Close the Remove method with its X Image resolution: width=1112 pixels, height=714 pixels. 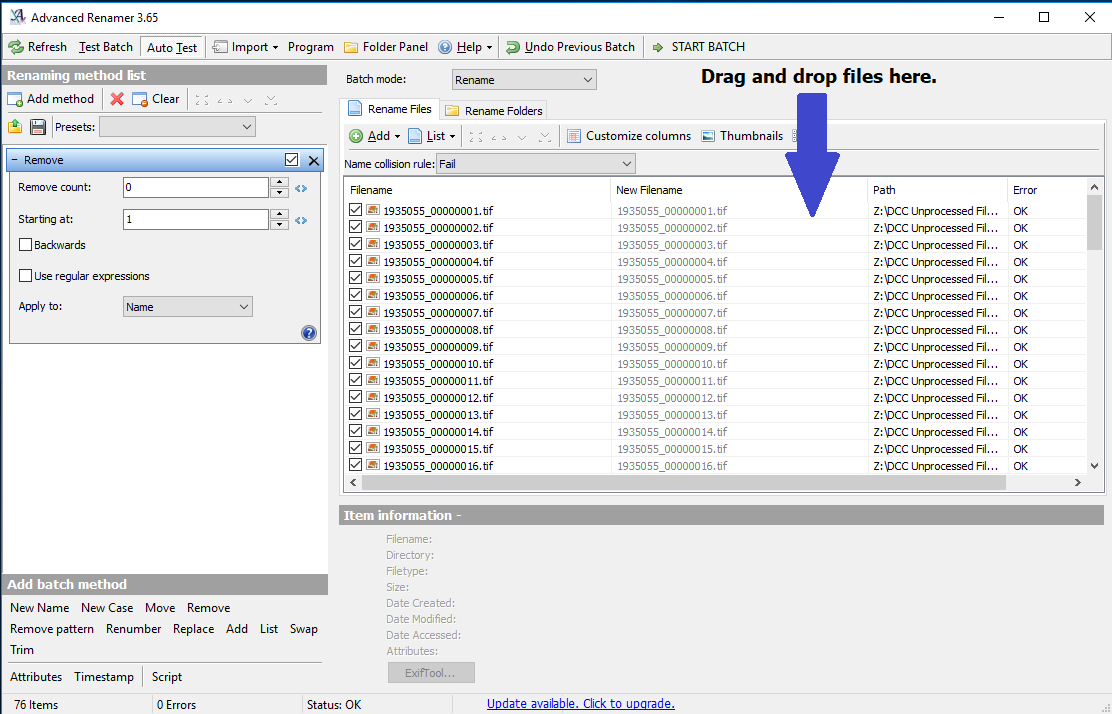pos(313,160)
